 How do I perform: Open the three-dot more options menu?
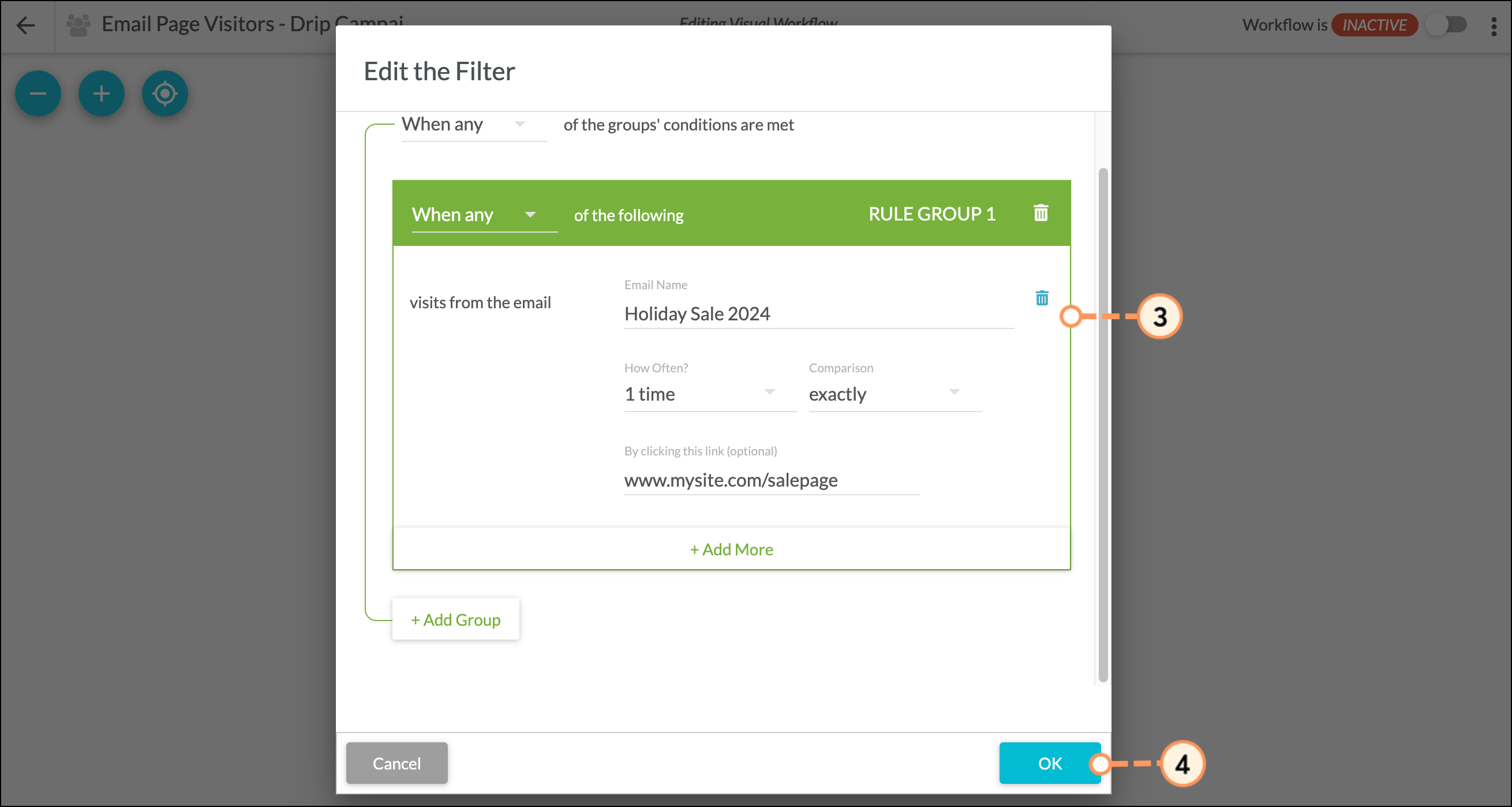[x=1494, y=26]
